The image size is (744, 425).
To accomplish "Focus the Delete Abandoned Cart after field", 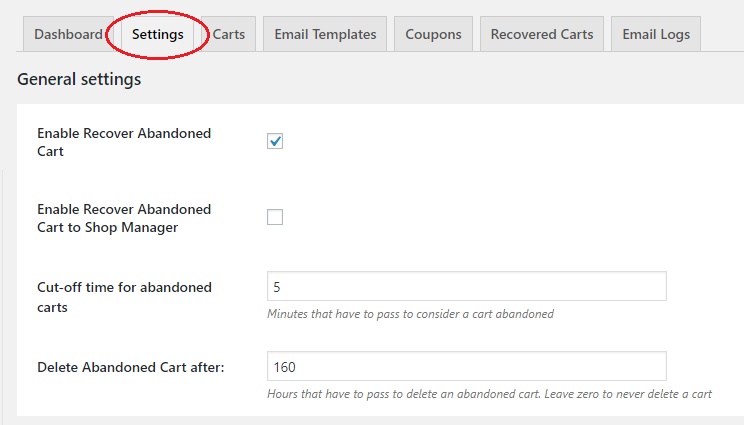I will coord(466,366).
